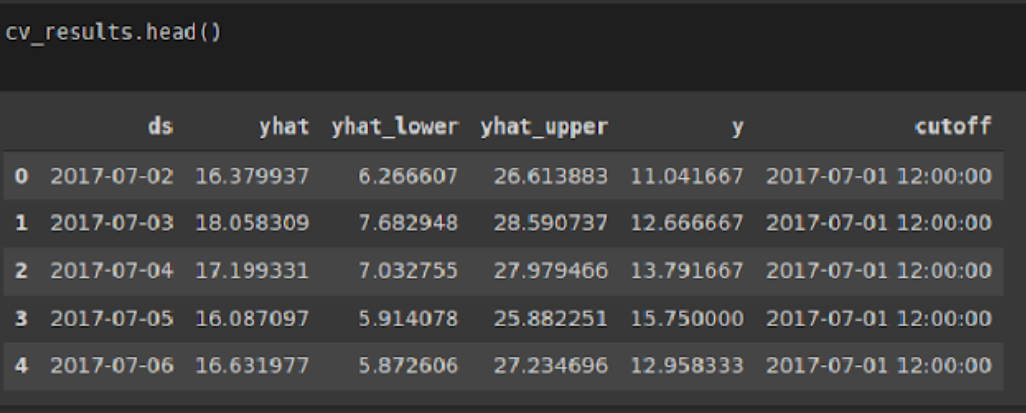The image size is (1026, 413).
Task: Click row index 0
Action: pyautogui.click(x=21, y=176)
